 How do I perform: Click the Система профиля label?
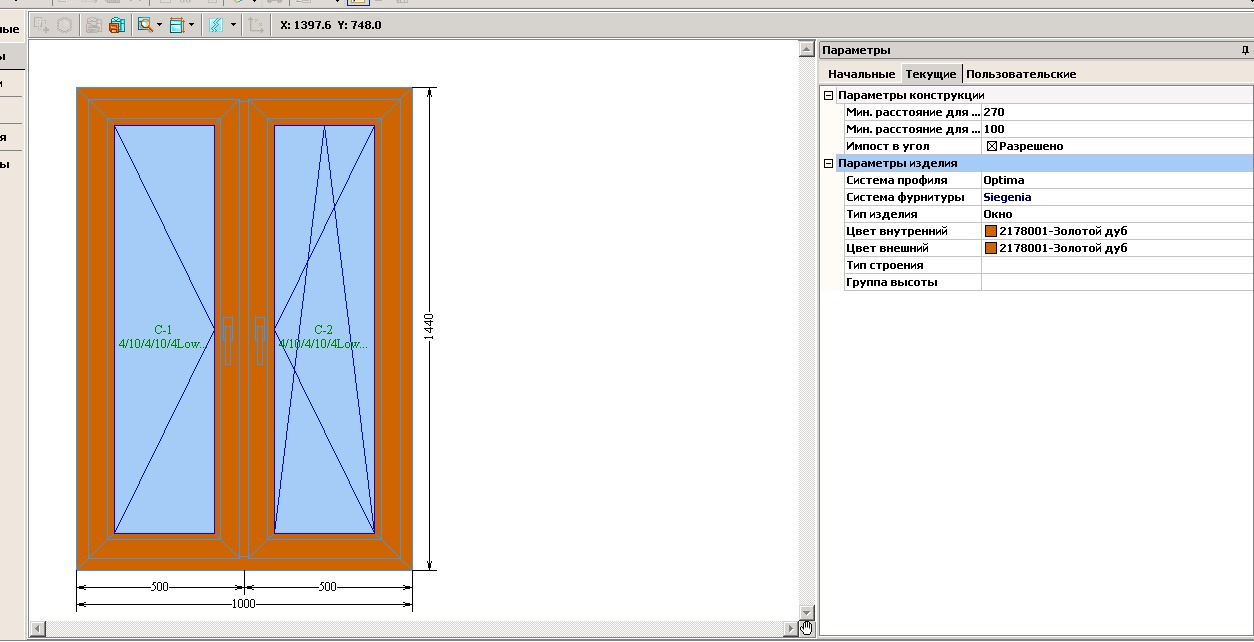(x=896, y=180)
